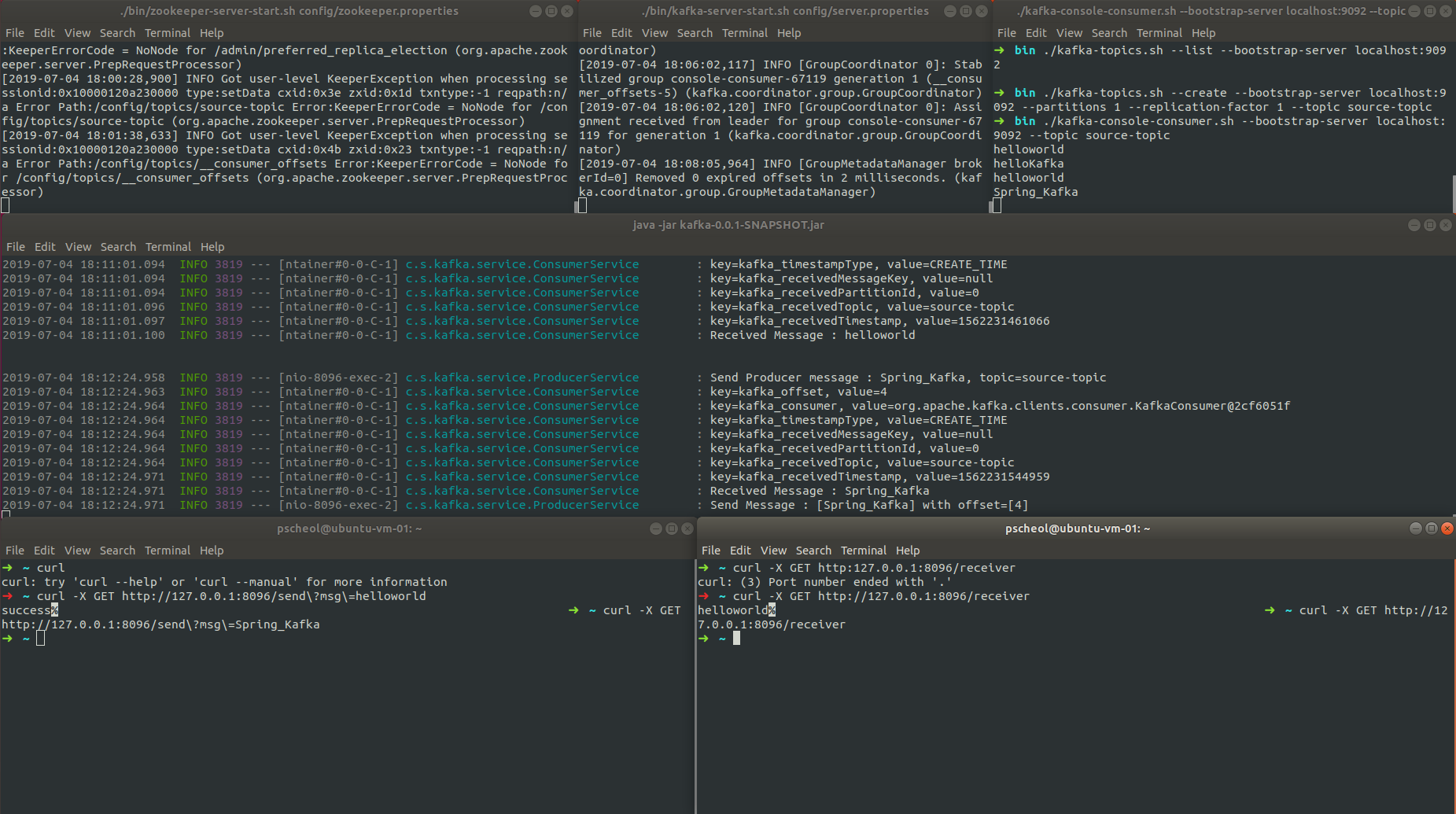Image resolution: width=1456 pixels, height=814 pixels.
Task: Close the bottom-left pscheol terminal window
Action: 687,529
